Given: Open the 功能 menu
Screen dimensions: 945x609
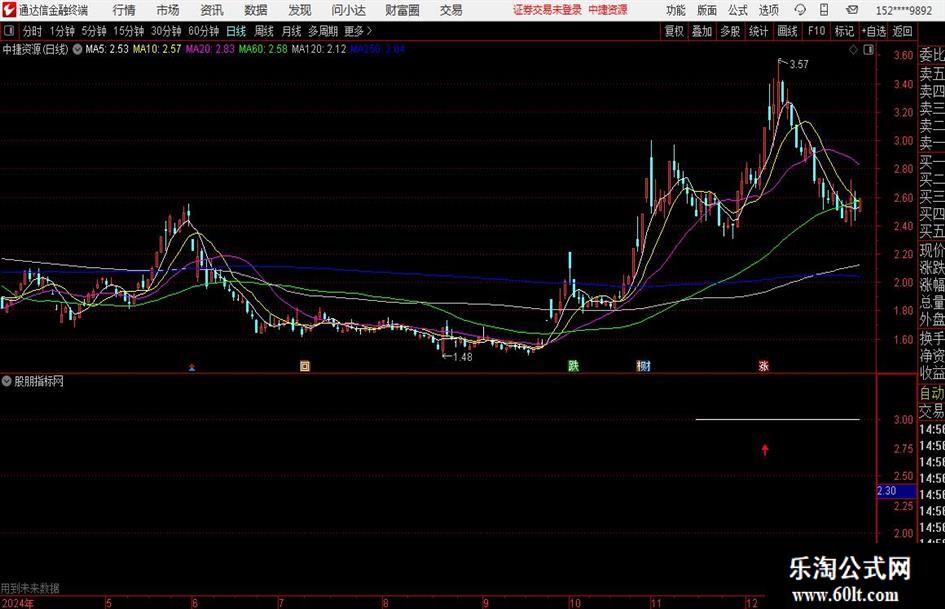Looking at the screenshot, I should pos(676,10).
